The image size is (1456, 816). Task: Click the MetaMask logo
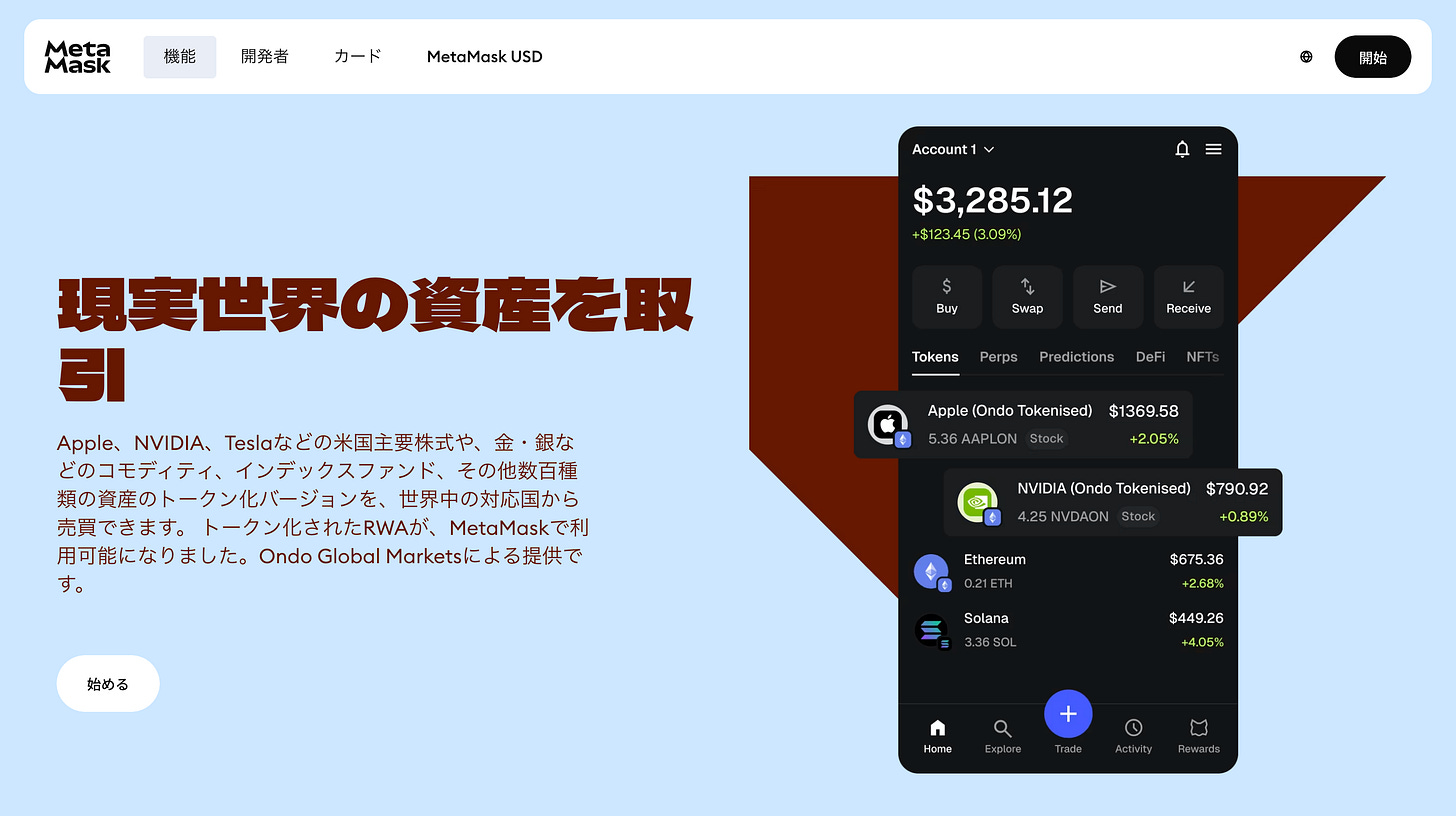pos(77,57)
